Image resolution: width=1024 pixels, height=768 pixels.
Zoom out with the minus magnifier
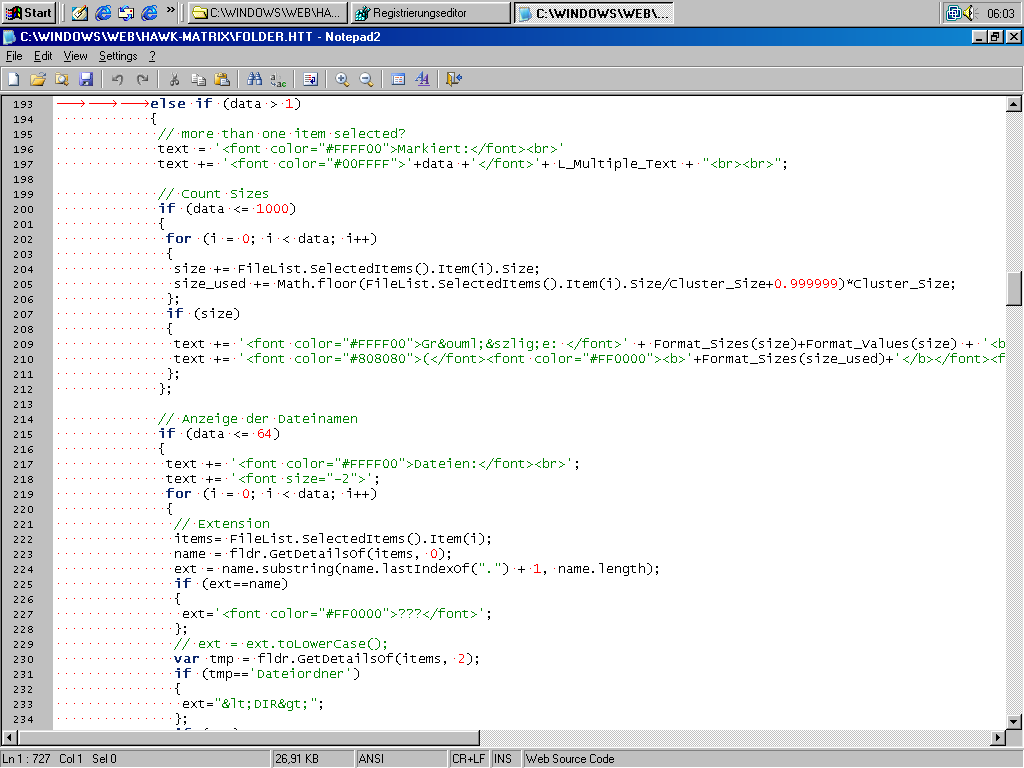click(366, 80)
